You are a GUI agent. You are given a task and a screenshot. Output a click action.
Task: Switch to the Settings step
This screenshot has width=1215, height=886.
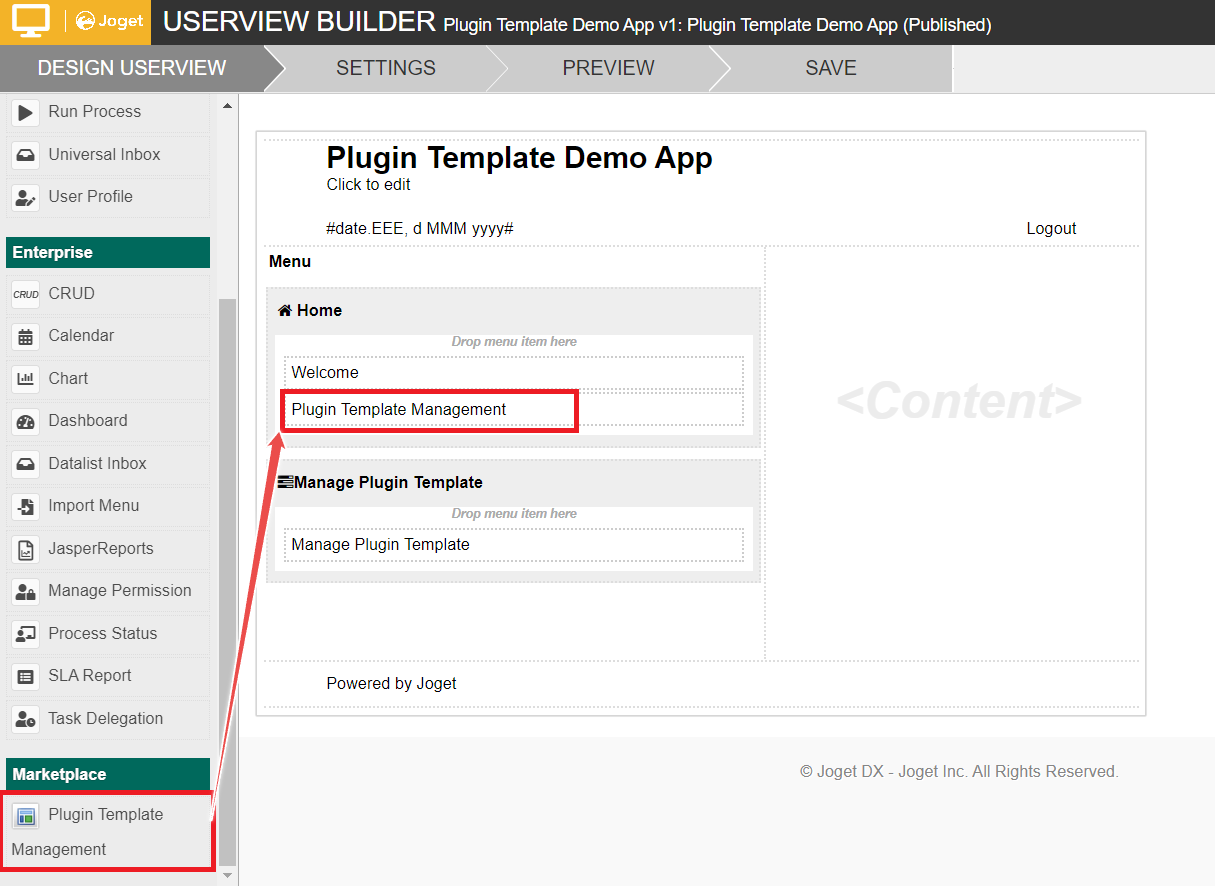click(386, 68)
